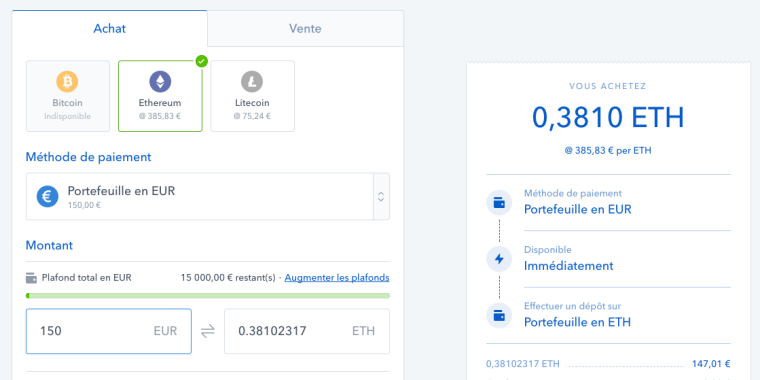The image size is (760, 380).
Task: Select the Litecoin currency card
Action: [253, 96]
